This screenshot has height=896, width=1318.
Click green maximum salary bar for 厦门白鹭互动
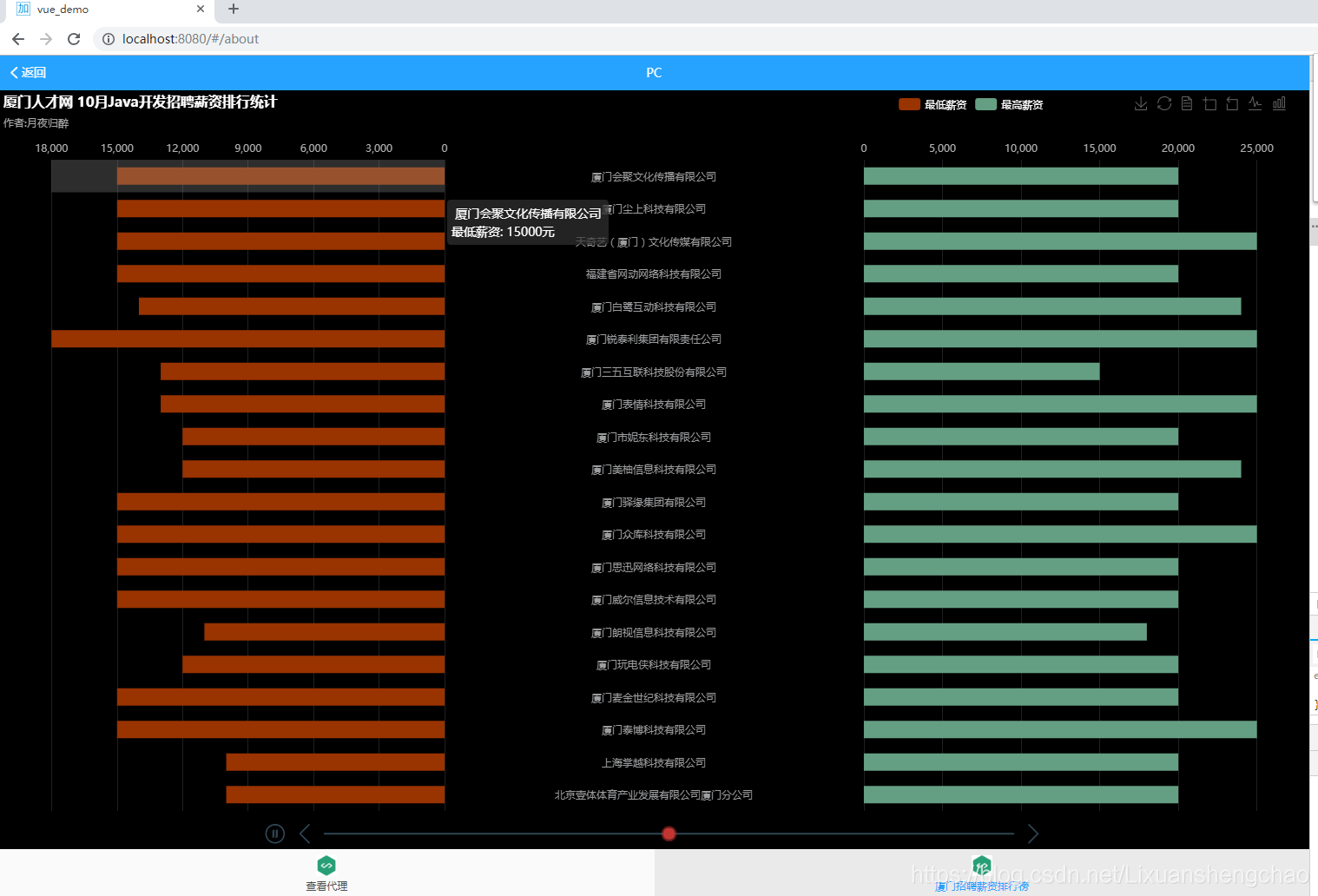(1052, 306)
